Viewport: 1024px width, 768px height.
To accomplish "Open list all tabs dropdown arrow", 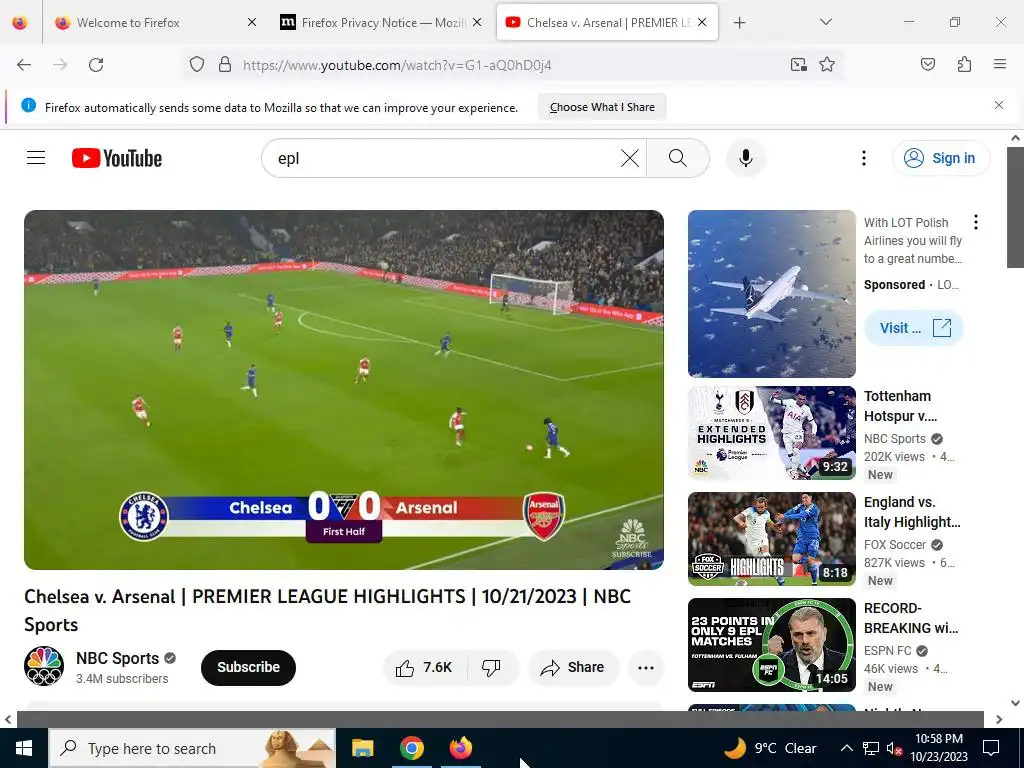I will click(825, 22).
